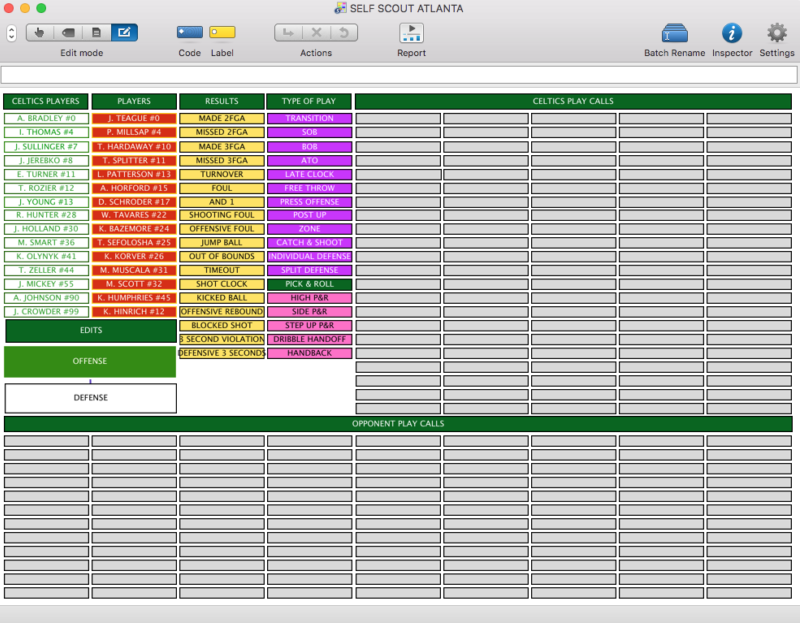This screenshot has width=800, height=623.
Task: Select HIGH P&R play type
Action: [x=310, y=297]
